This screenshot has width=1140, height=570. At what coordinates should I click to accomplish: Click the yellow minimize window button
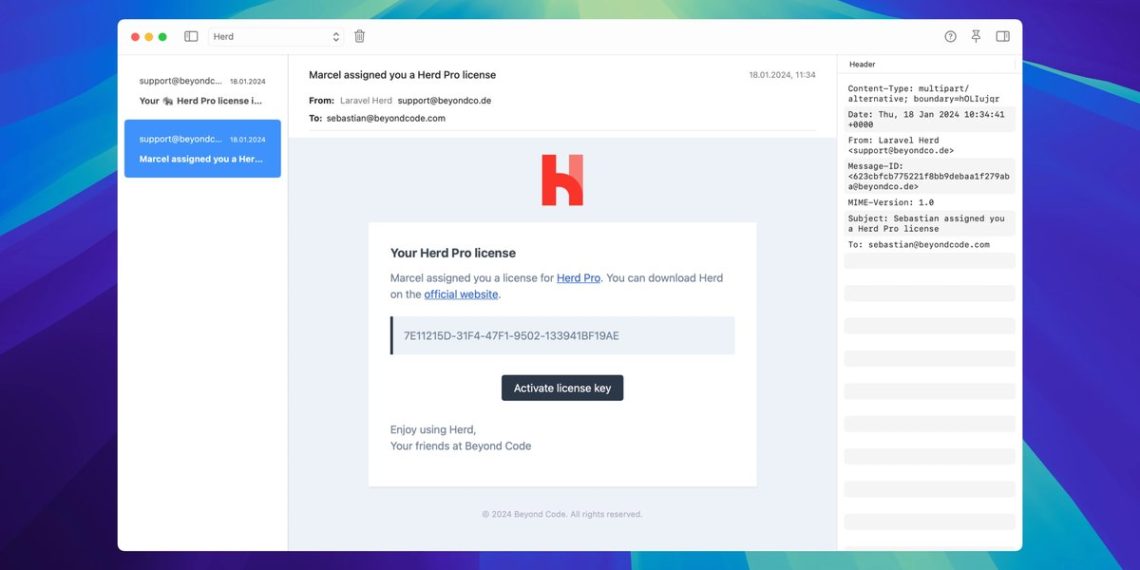(149, 37)
